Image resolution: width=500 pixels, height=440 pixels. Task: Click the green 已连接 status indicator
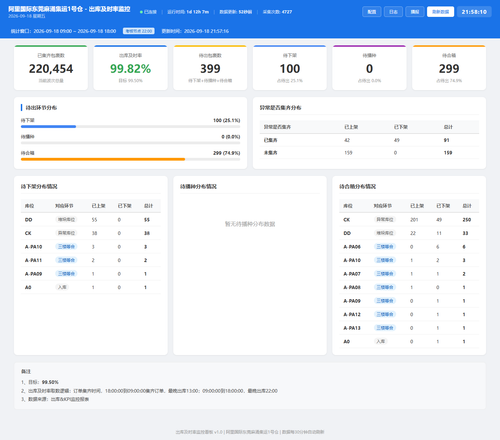tap(148, 12)
